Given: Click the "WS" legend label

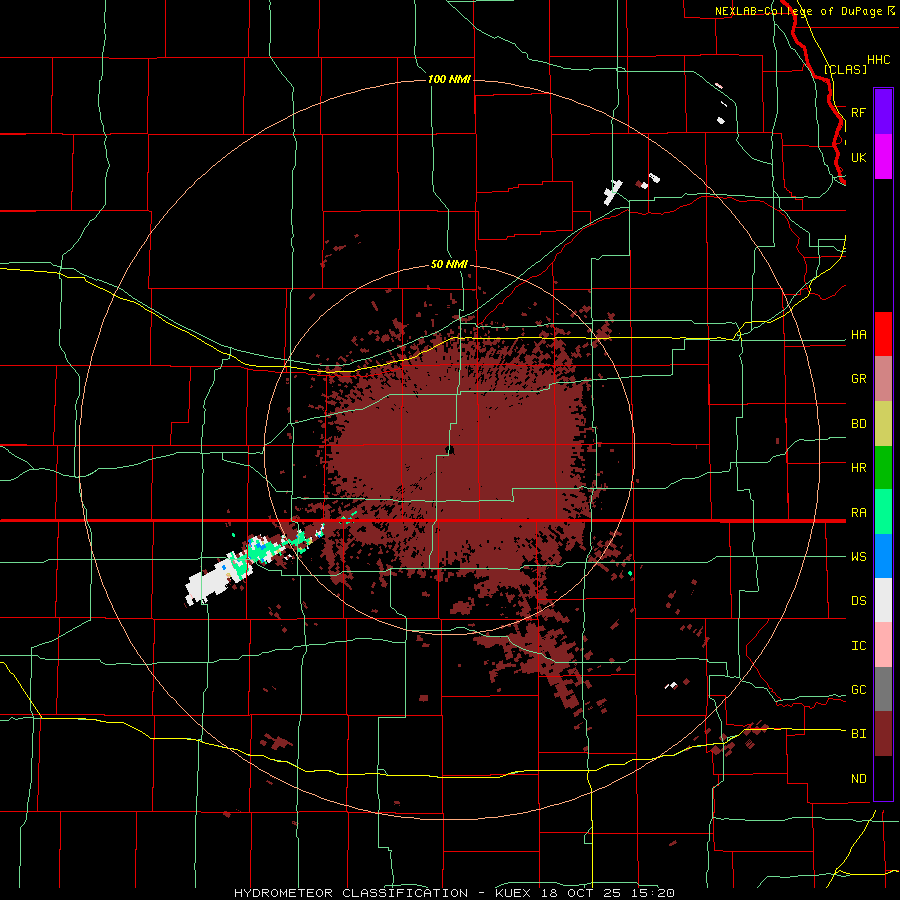Looking at the screenshot, I should tap(858, 556).
